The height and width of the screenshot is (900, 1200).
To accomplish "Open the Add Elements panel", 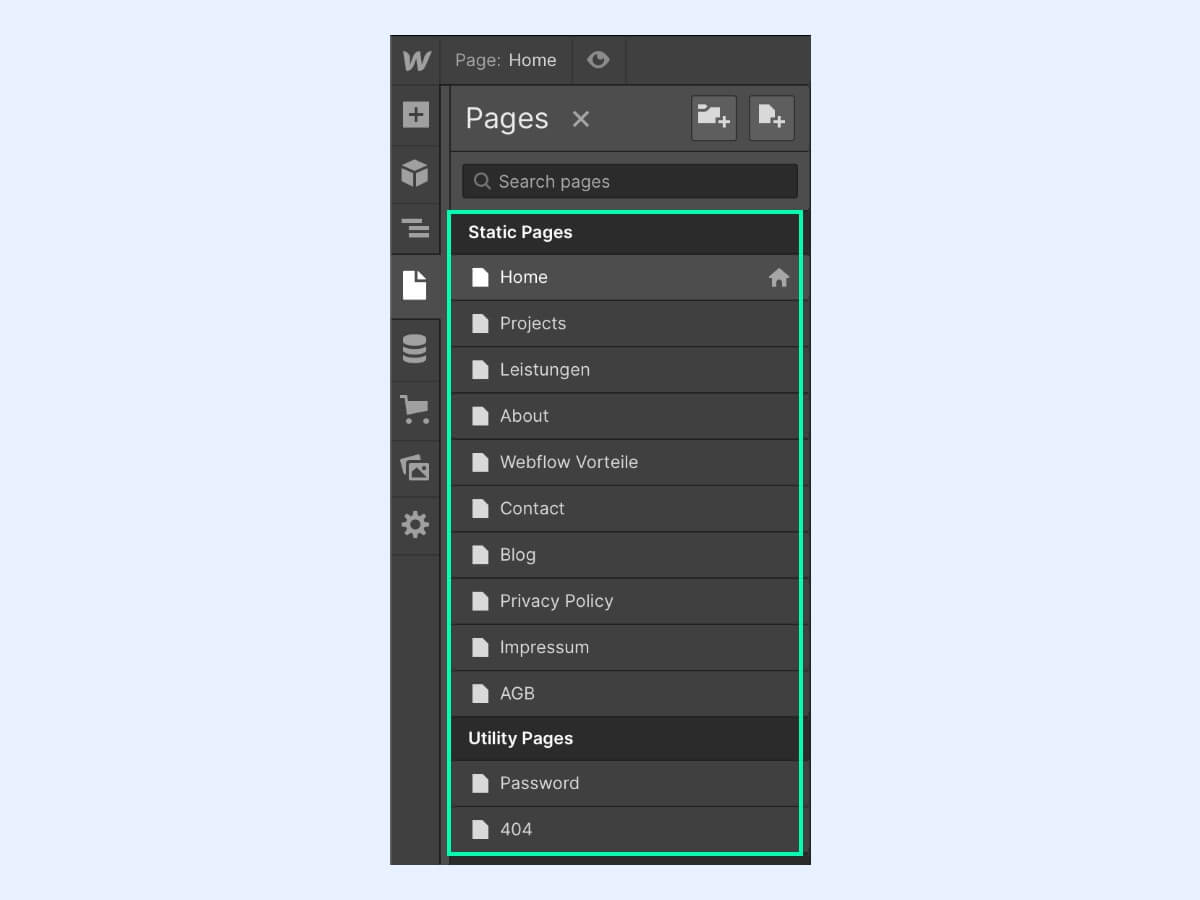I will pyautogui.click(x=414, y=116).
